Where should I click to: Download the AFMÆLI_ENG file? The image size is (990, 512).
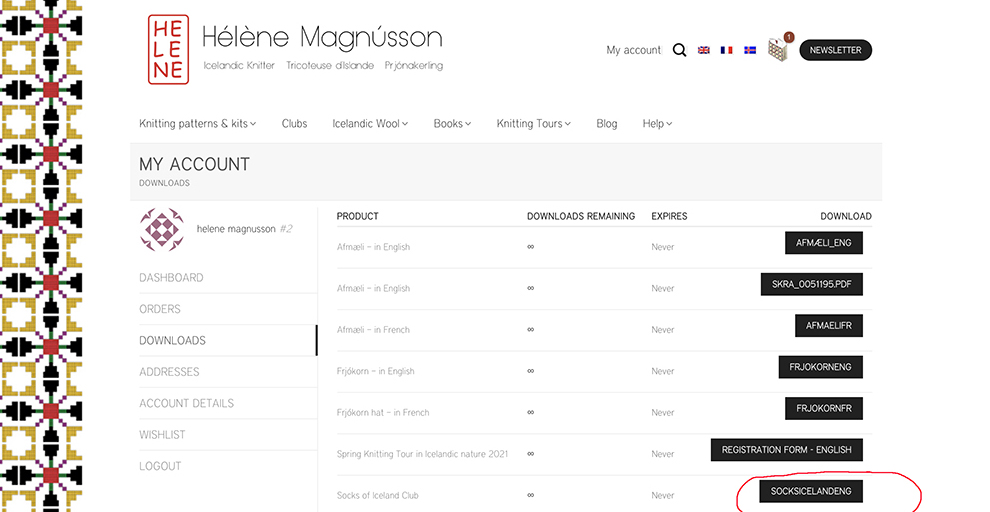pyautogui.click(x=824, y=243)
